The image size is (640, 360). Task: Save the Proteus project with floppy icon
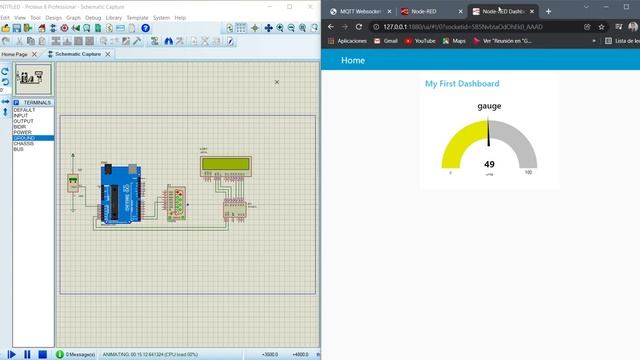17,28
